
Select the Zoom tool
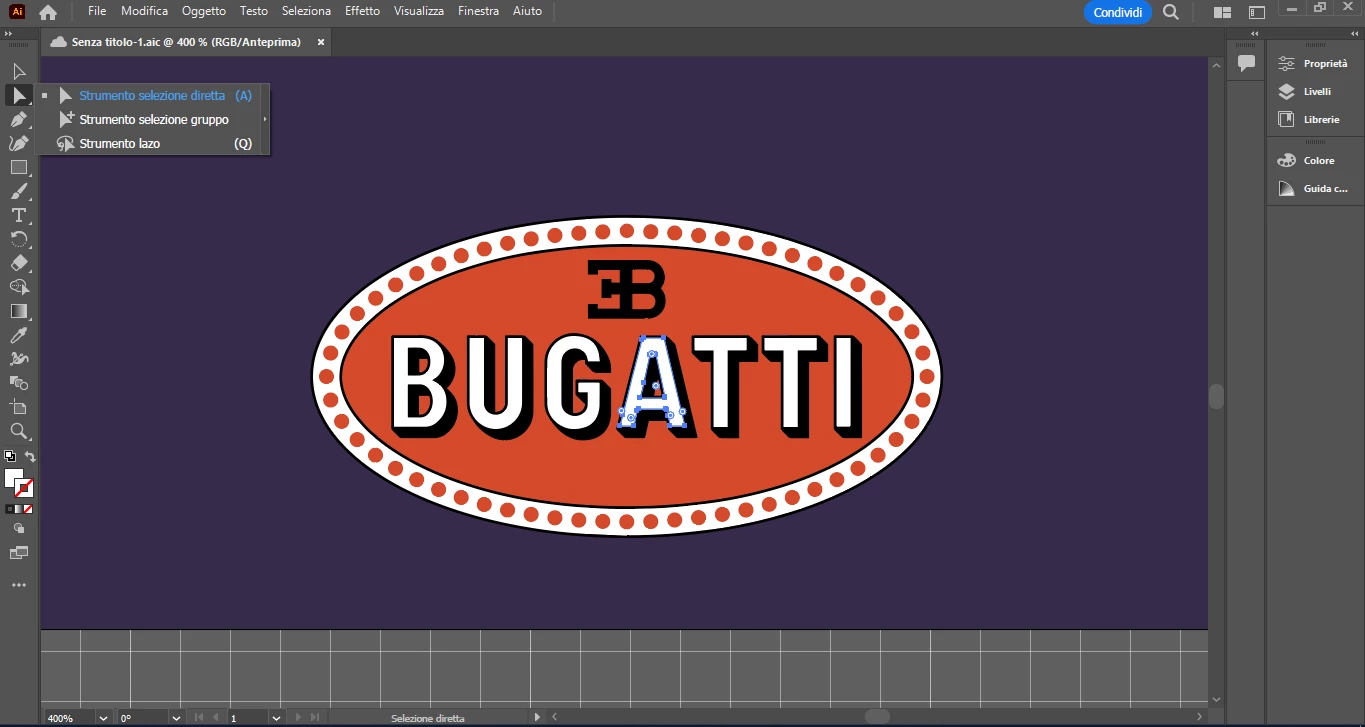tap(19, 431)
